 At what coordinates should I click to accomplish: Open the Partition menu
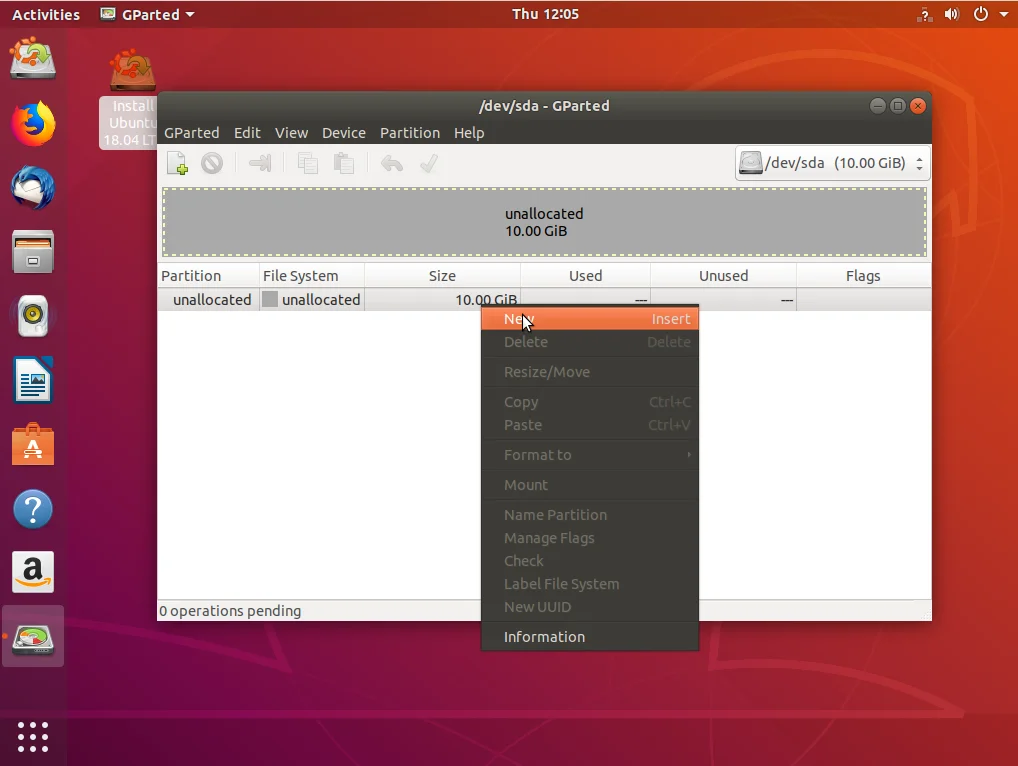pyautogui.click(x=409, y=133)
